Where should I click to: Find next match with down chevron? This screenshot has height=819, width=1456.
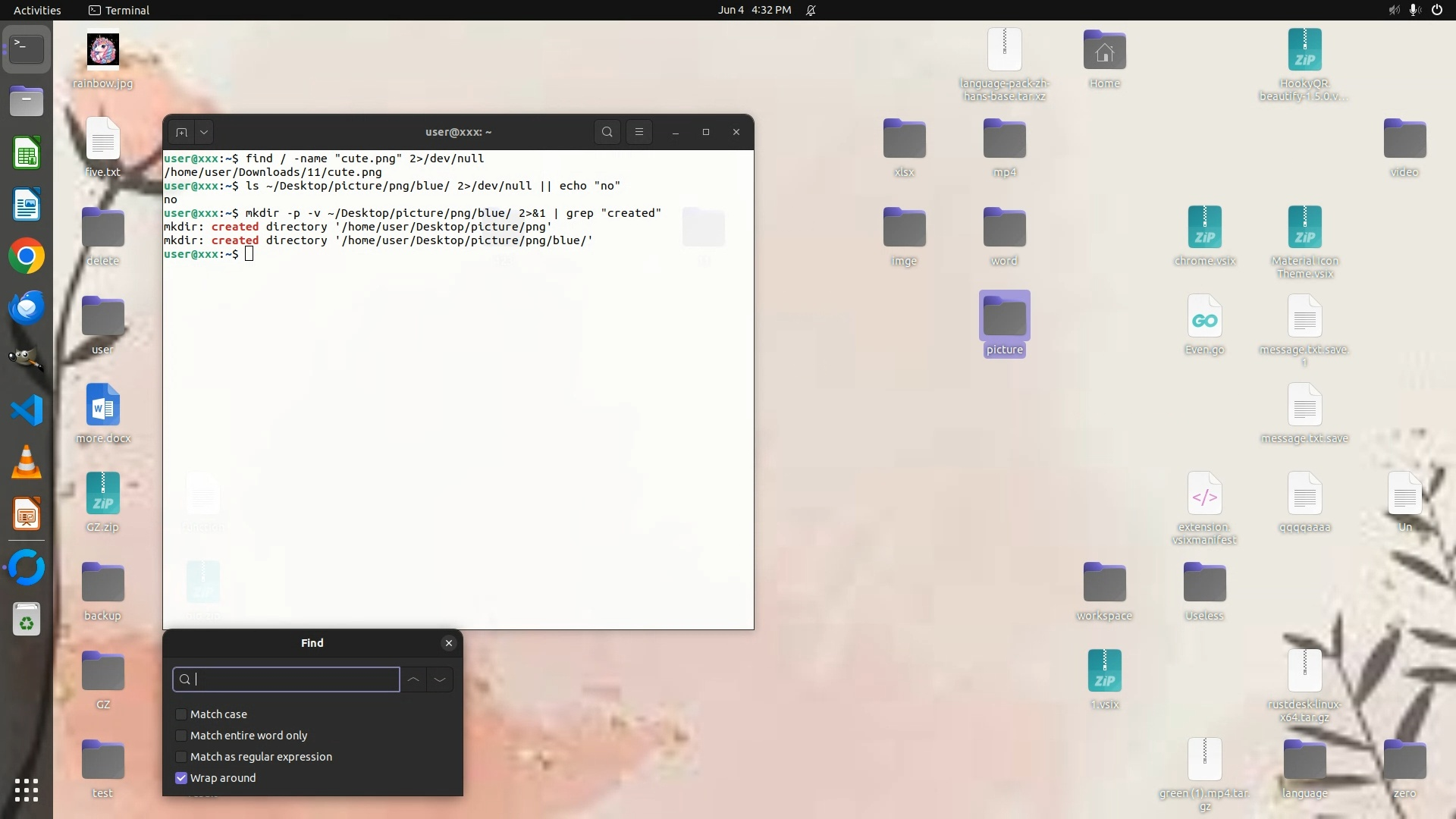click(x=440, y=679)
